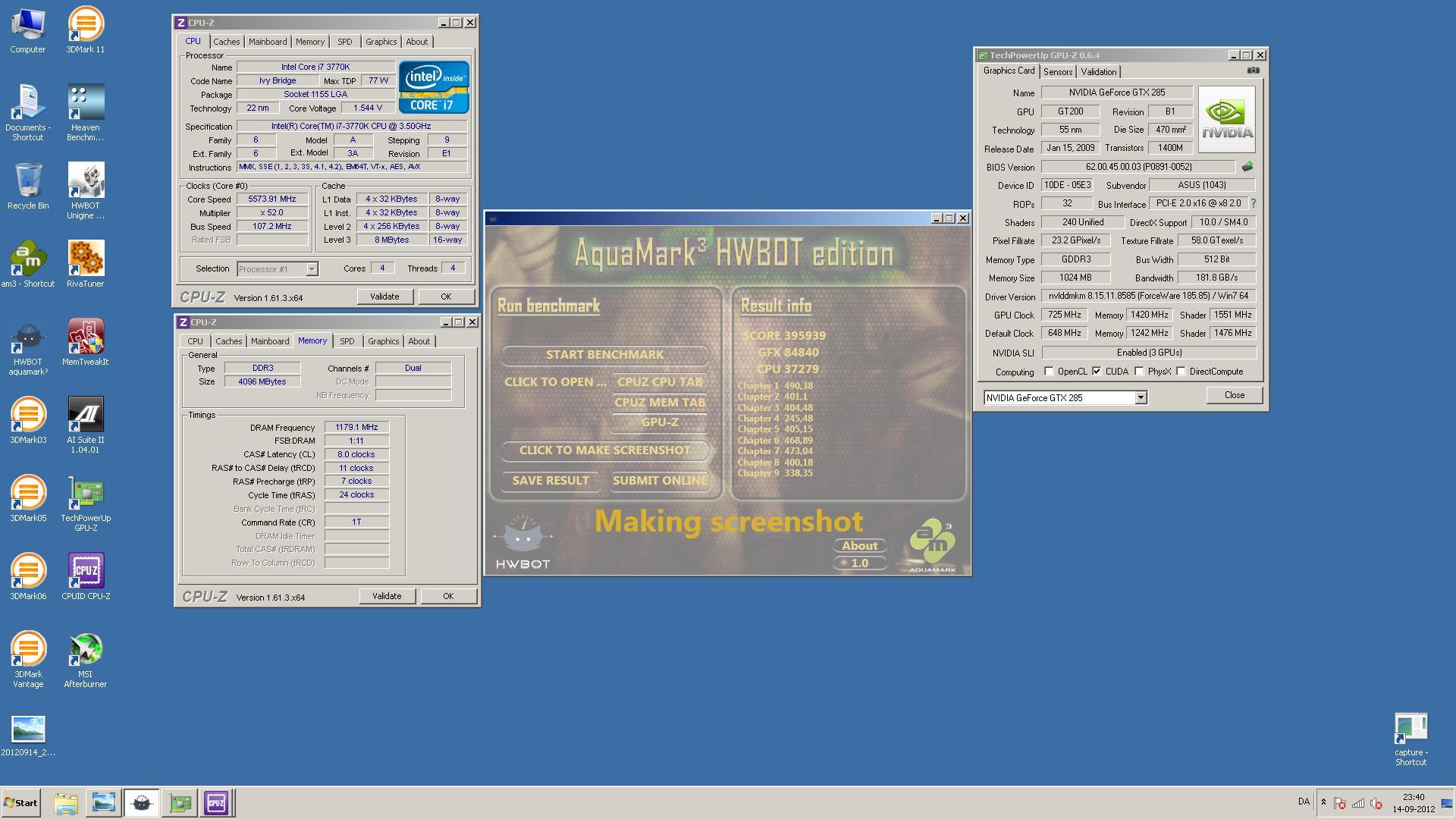Screen dimensions: 1456x819
Task: Click CPUZ CPU TAB button
Action: [x=659, y=382]
